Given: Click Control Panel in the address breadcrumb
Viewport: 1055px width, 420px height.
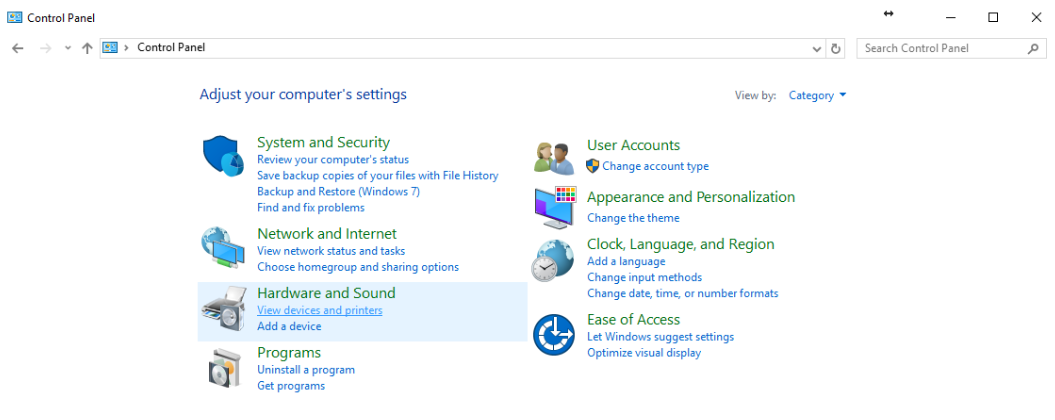Looking at the screenshot, I should 171,47.
